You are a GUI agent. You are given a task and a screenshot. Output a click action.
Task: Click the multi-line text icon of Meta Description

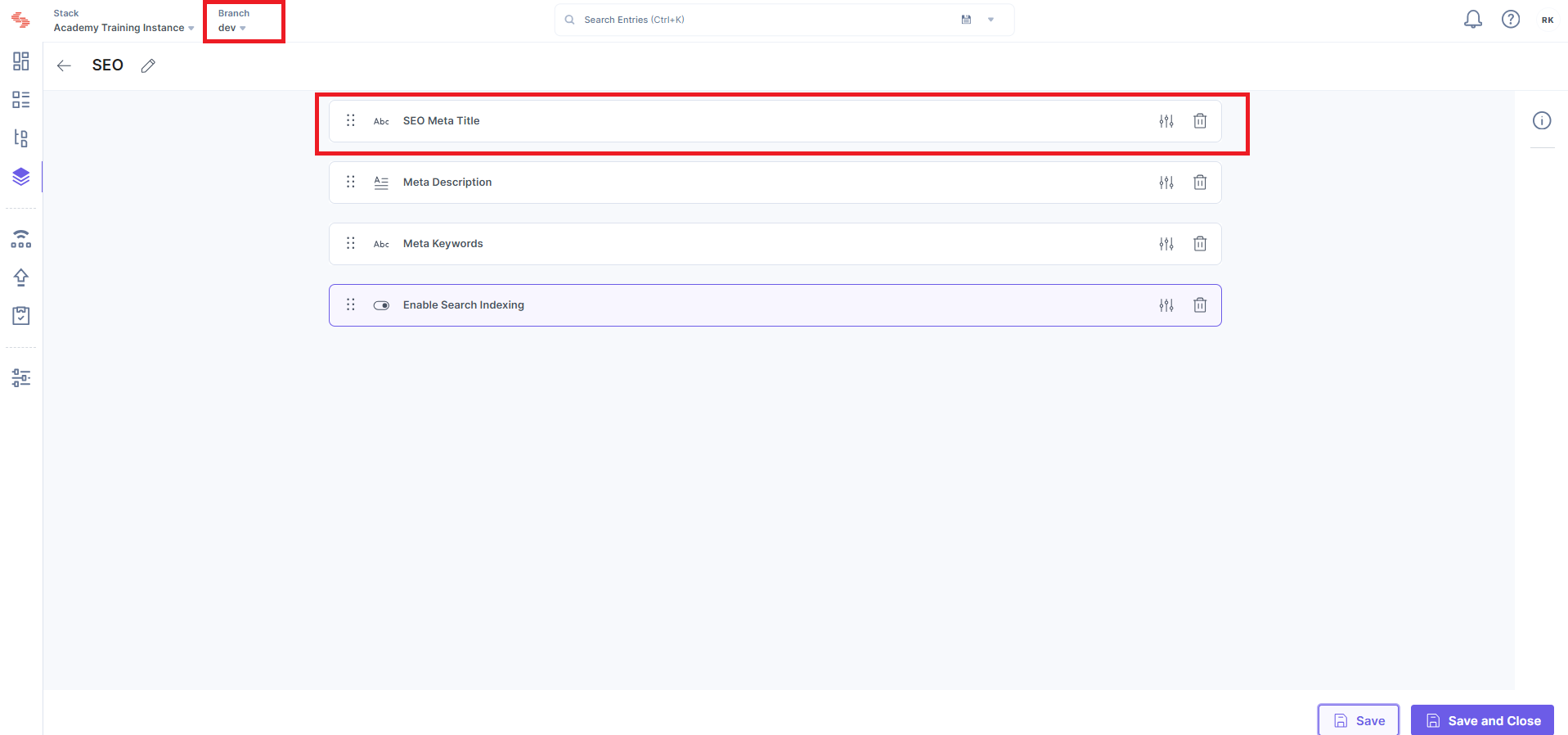point(381,183)
